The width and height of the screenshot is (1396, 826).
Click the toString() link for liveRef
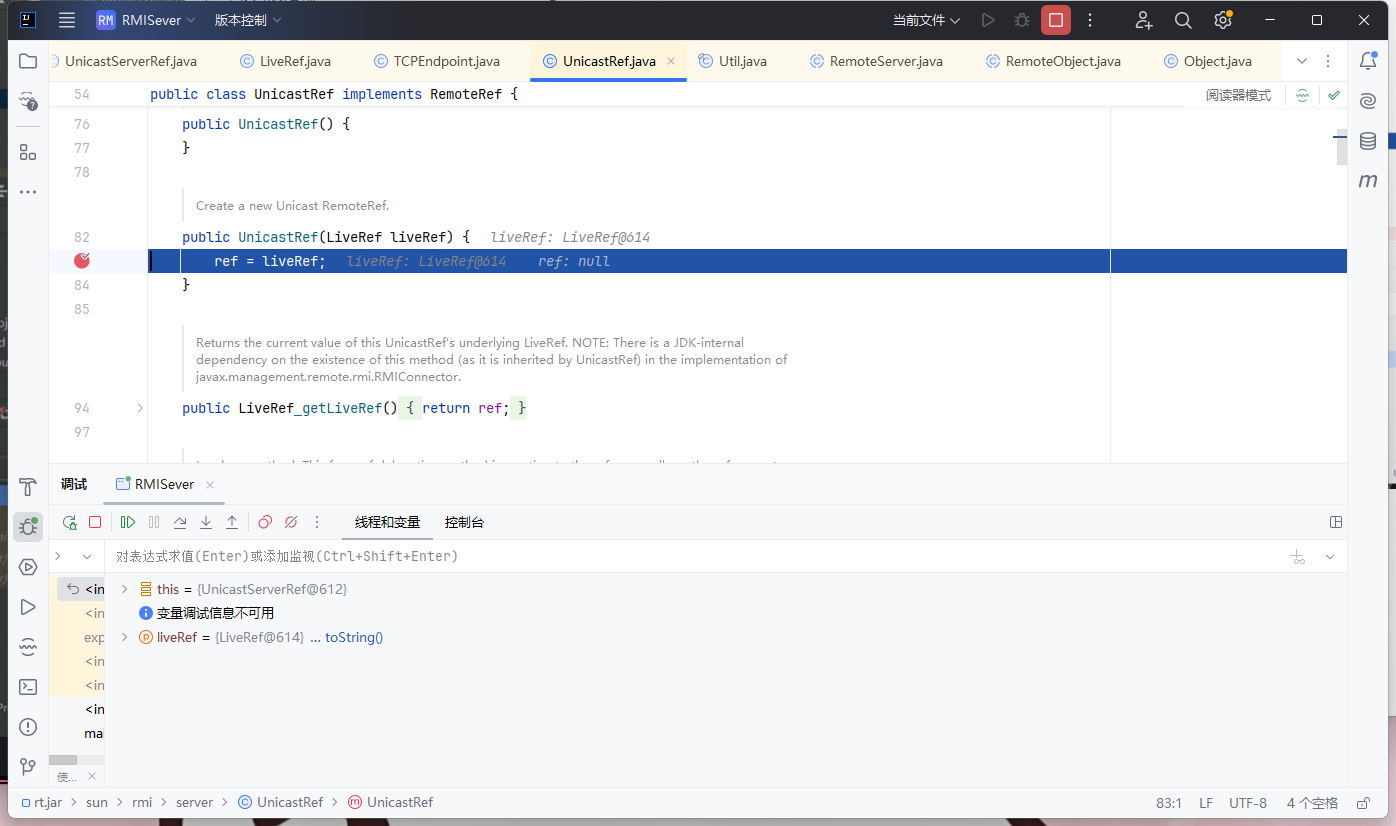(354, 637)
